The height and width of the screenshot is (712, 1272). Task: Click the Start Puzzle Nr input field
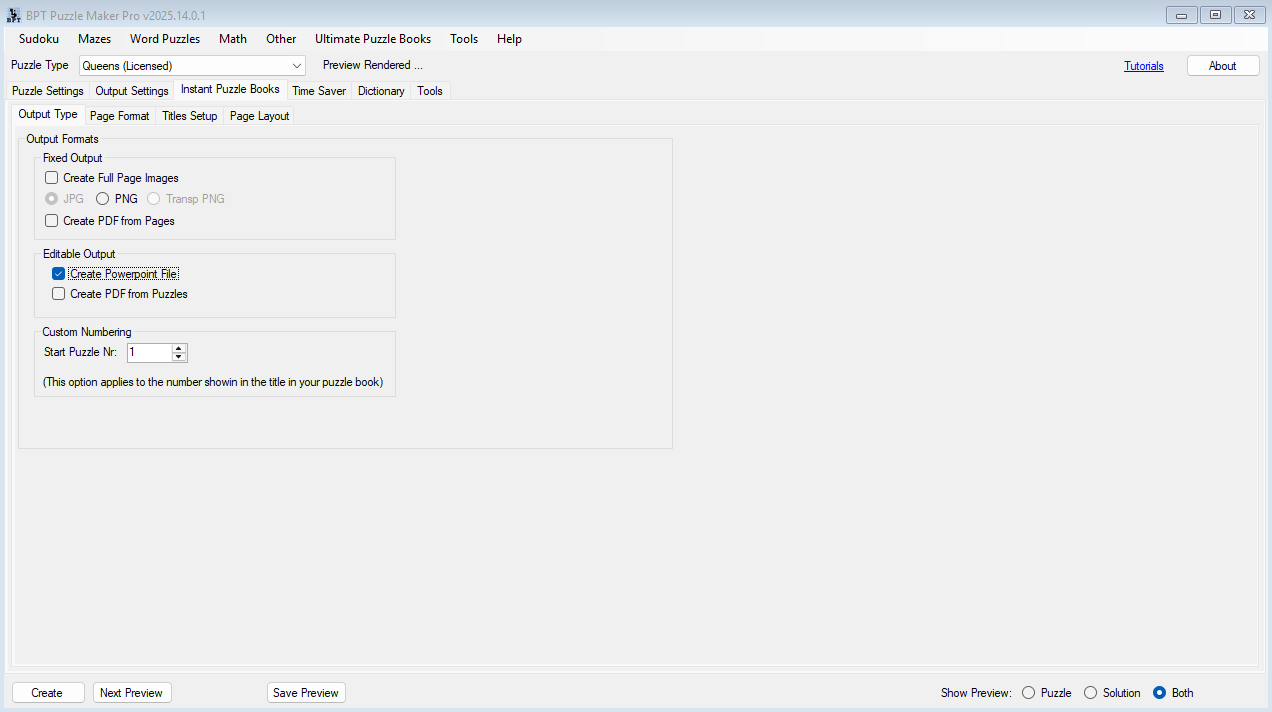(149, 352)
